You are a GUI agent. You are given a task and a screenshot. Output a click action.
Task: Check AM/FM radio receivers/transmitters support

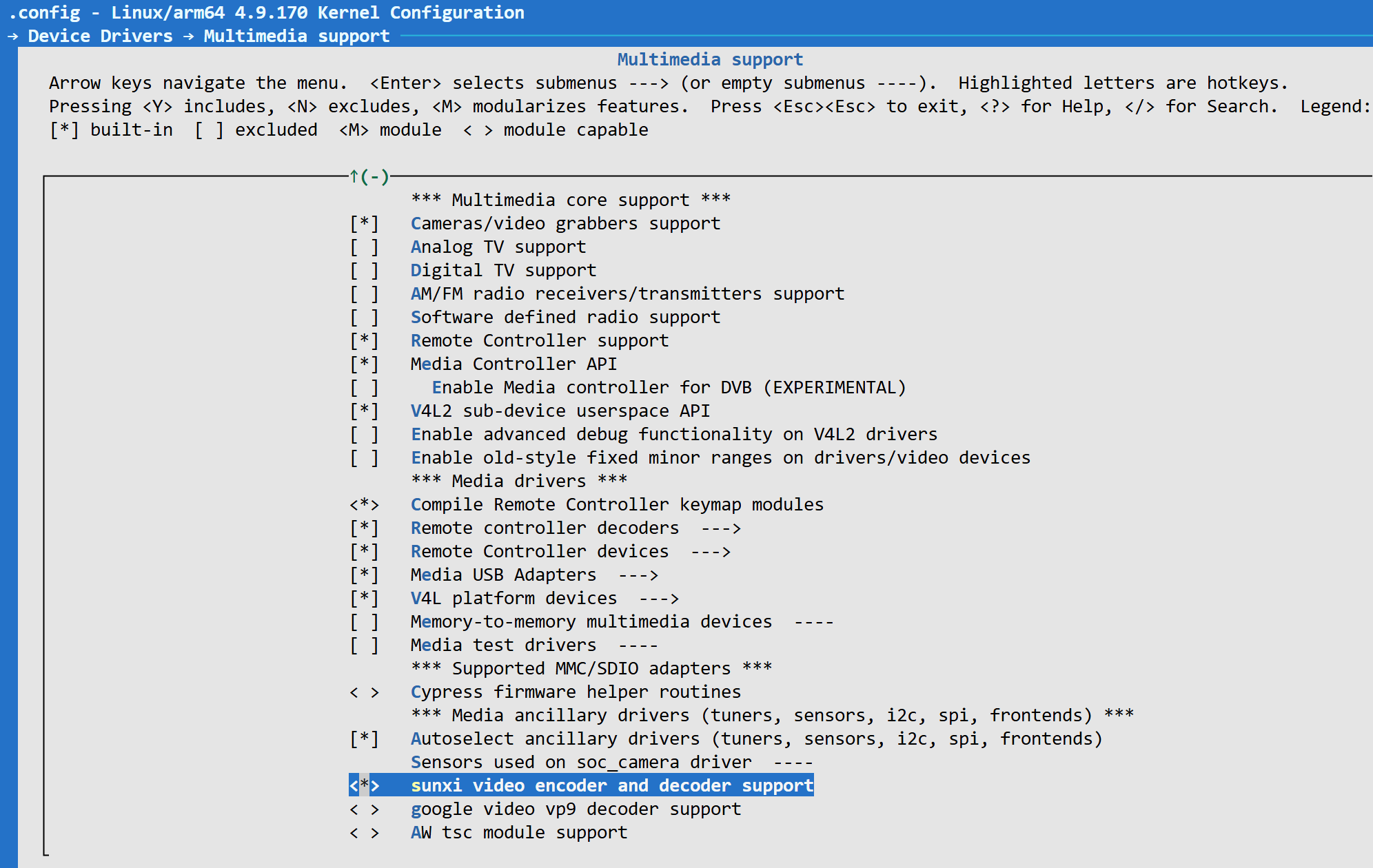click(364, 294)
